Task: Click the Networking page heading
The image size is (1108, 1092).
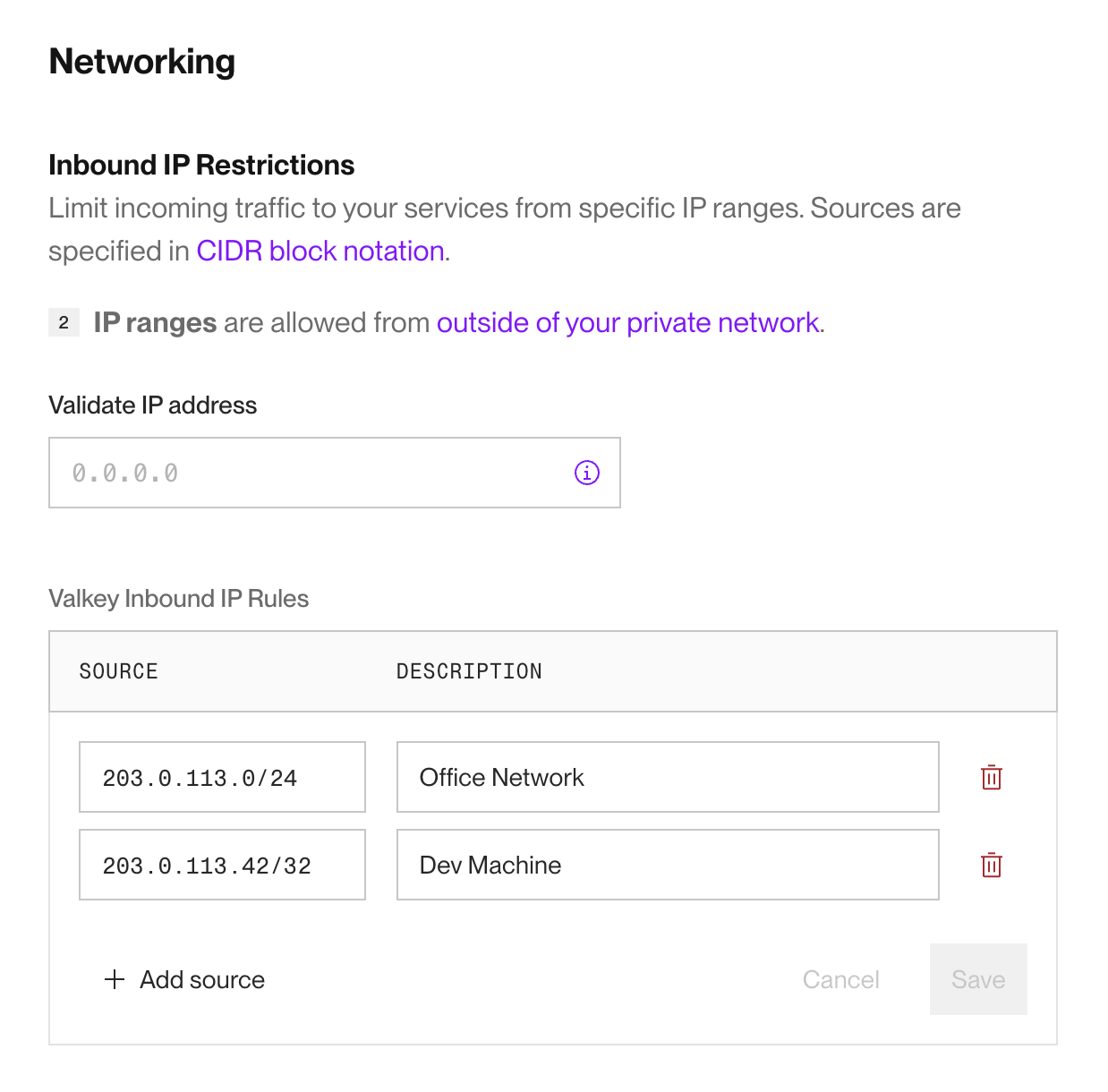Action: [141, 61]
